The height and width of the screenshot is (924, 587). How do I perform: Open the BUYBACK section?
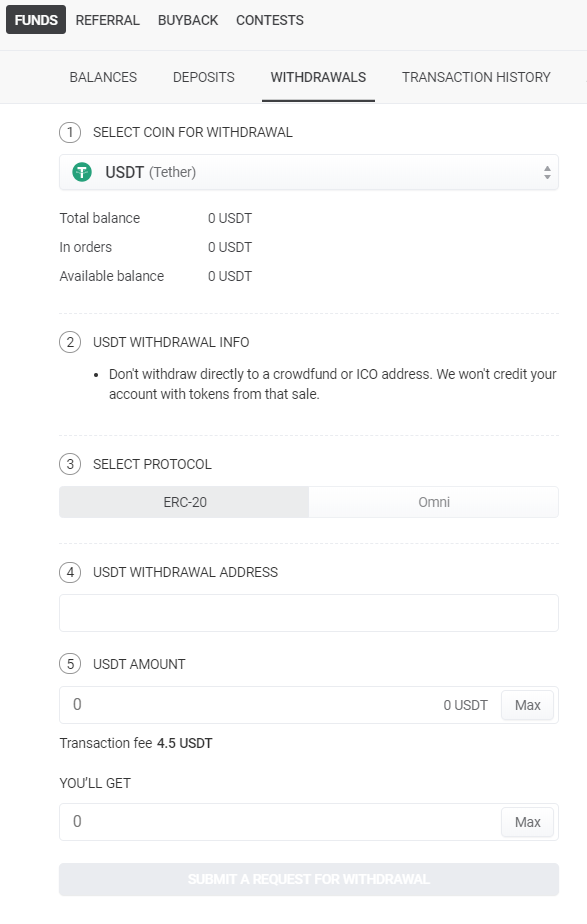tap(188, 20)
